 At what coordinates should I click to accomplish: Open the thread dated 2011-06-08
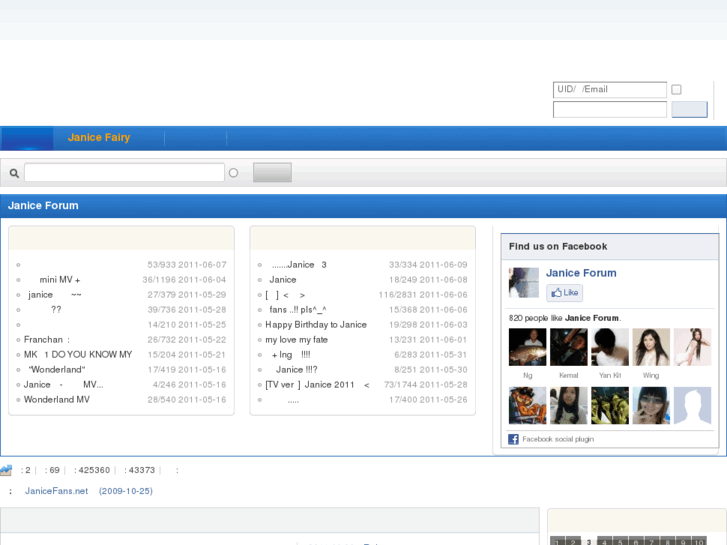(283, 280)
